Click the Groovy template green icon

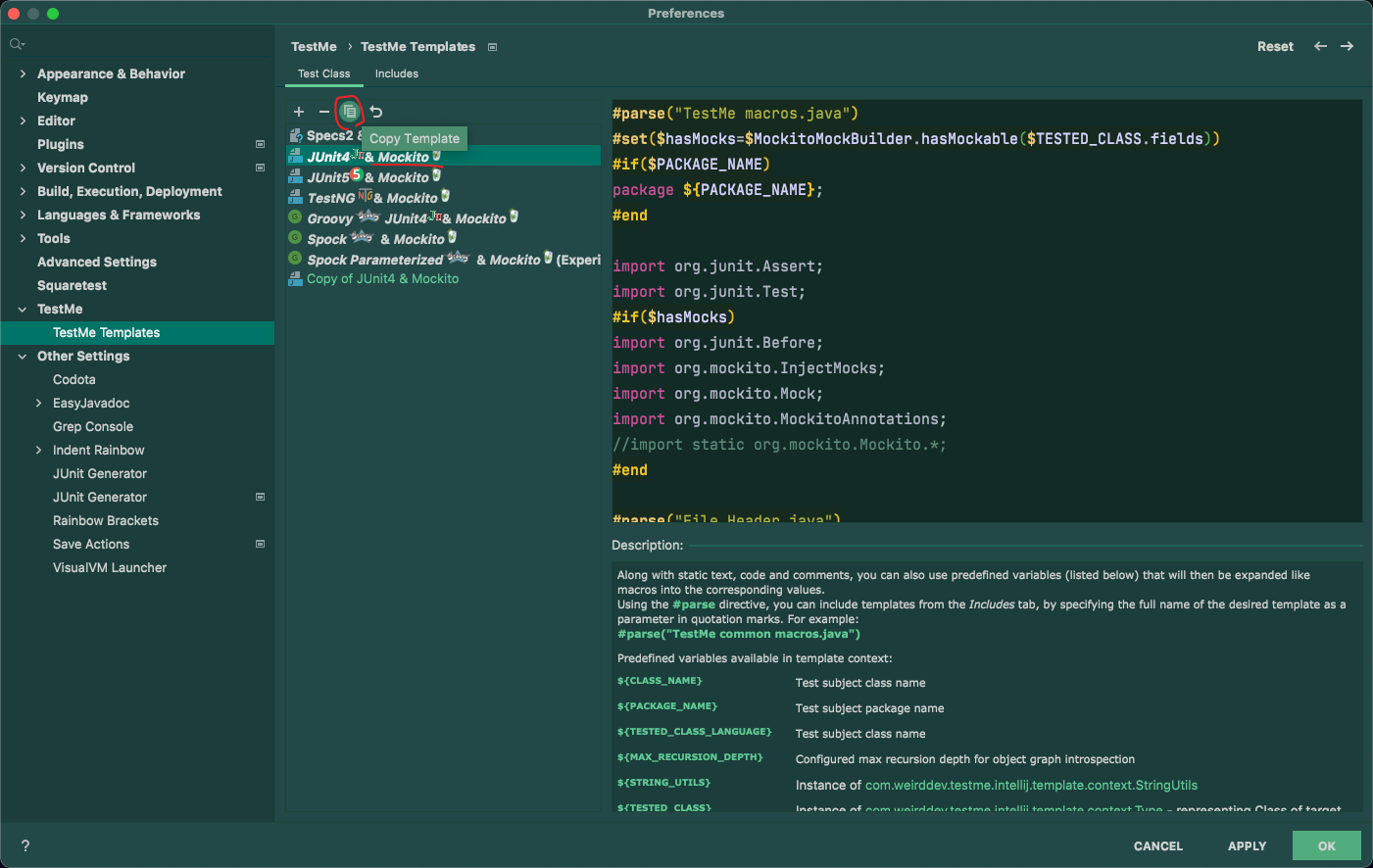[294, 217]
